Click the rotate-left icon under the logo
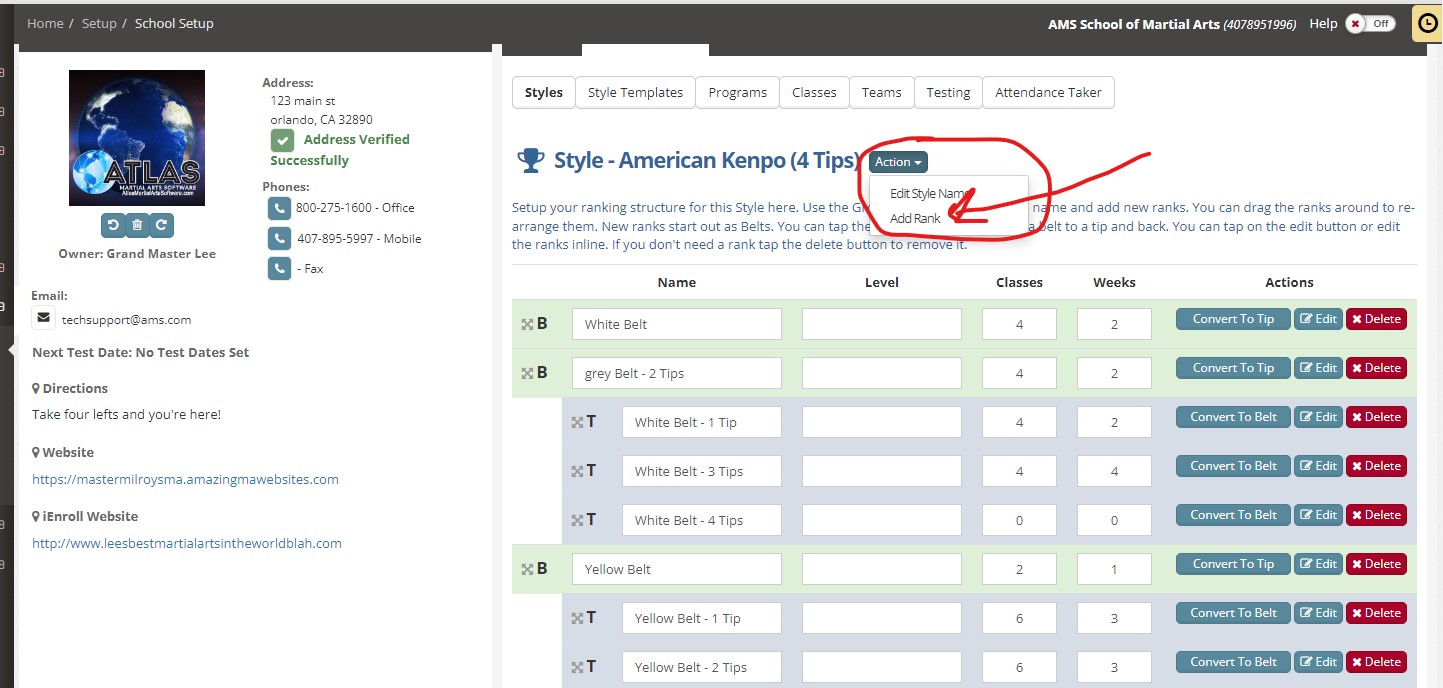This screenshot has width=1443, height=688. [113, 225]
